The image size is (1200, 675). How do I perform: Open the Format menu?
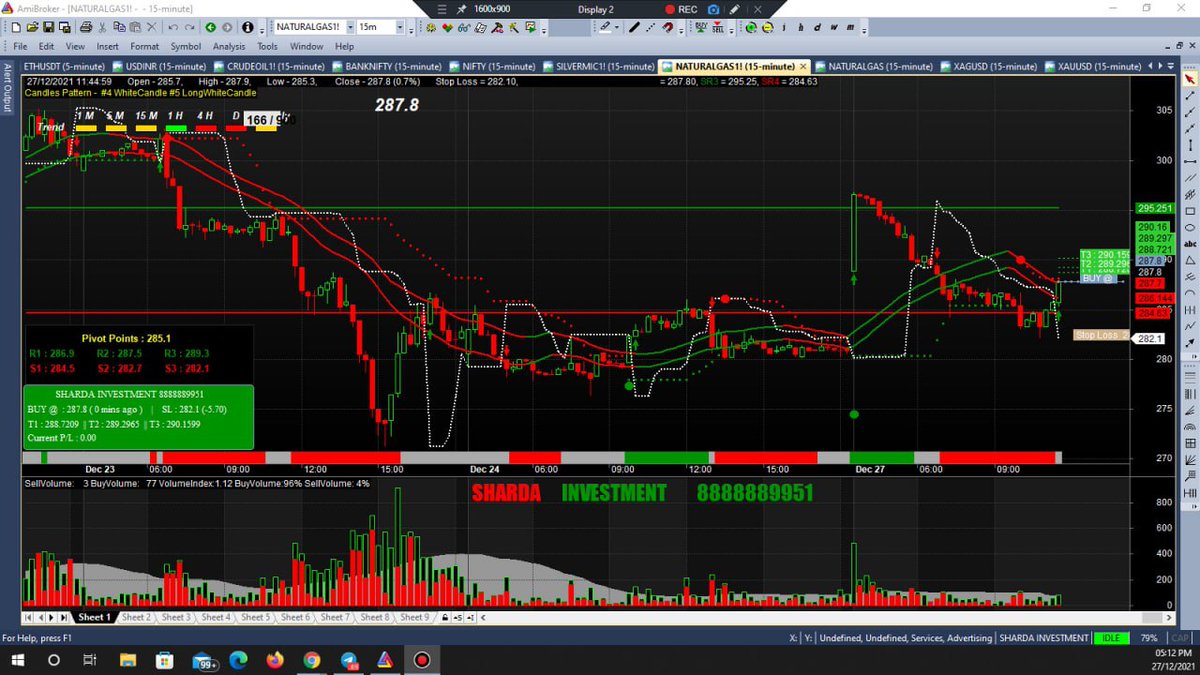(144, 46)
